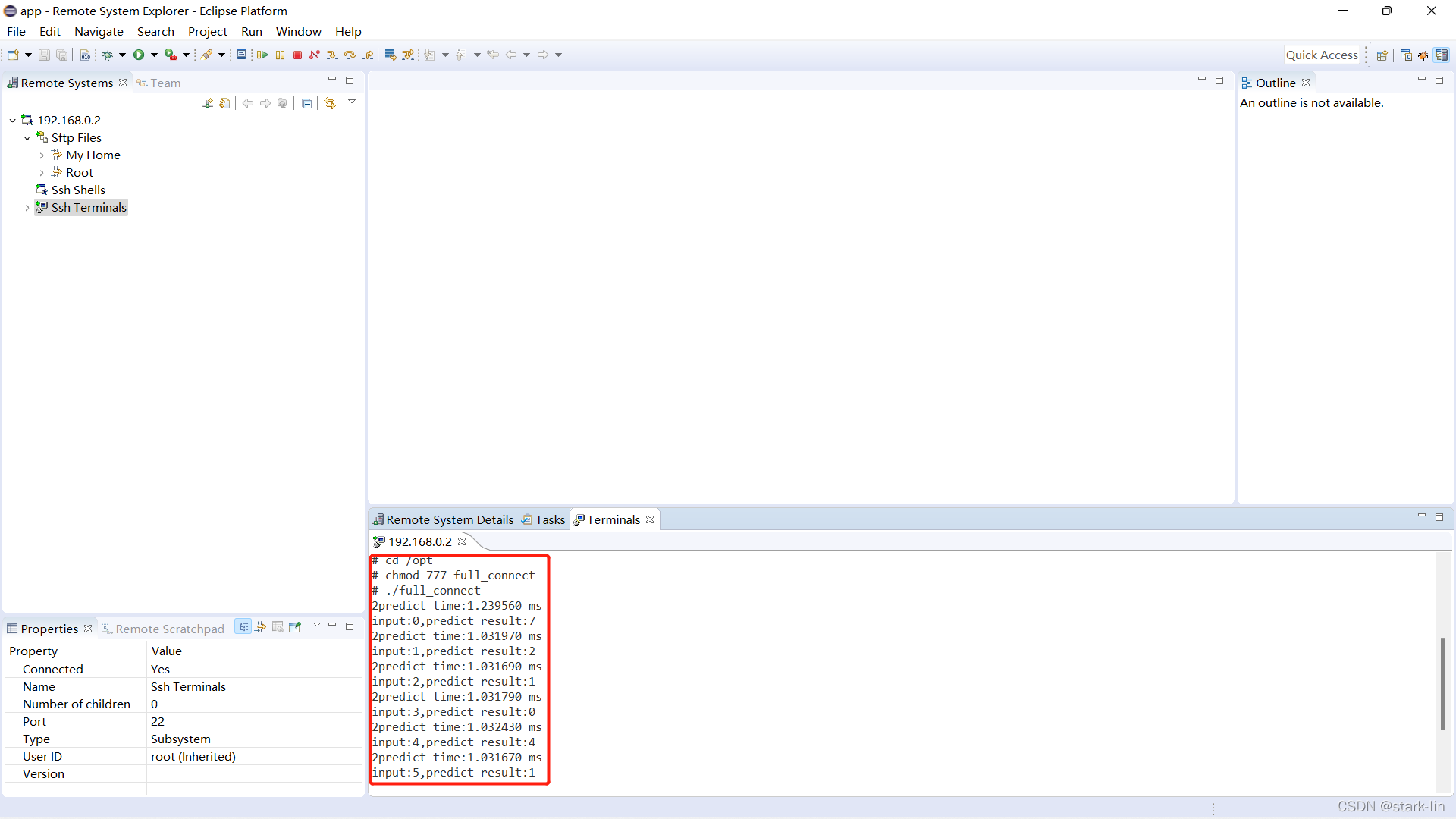Click the terminal vertical scrollbar thumb

1442,683
